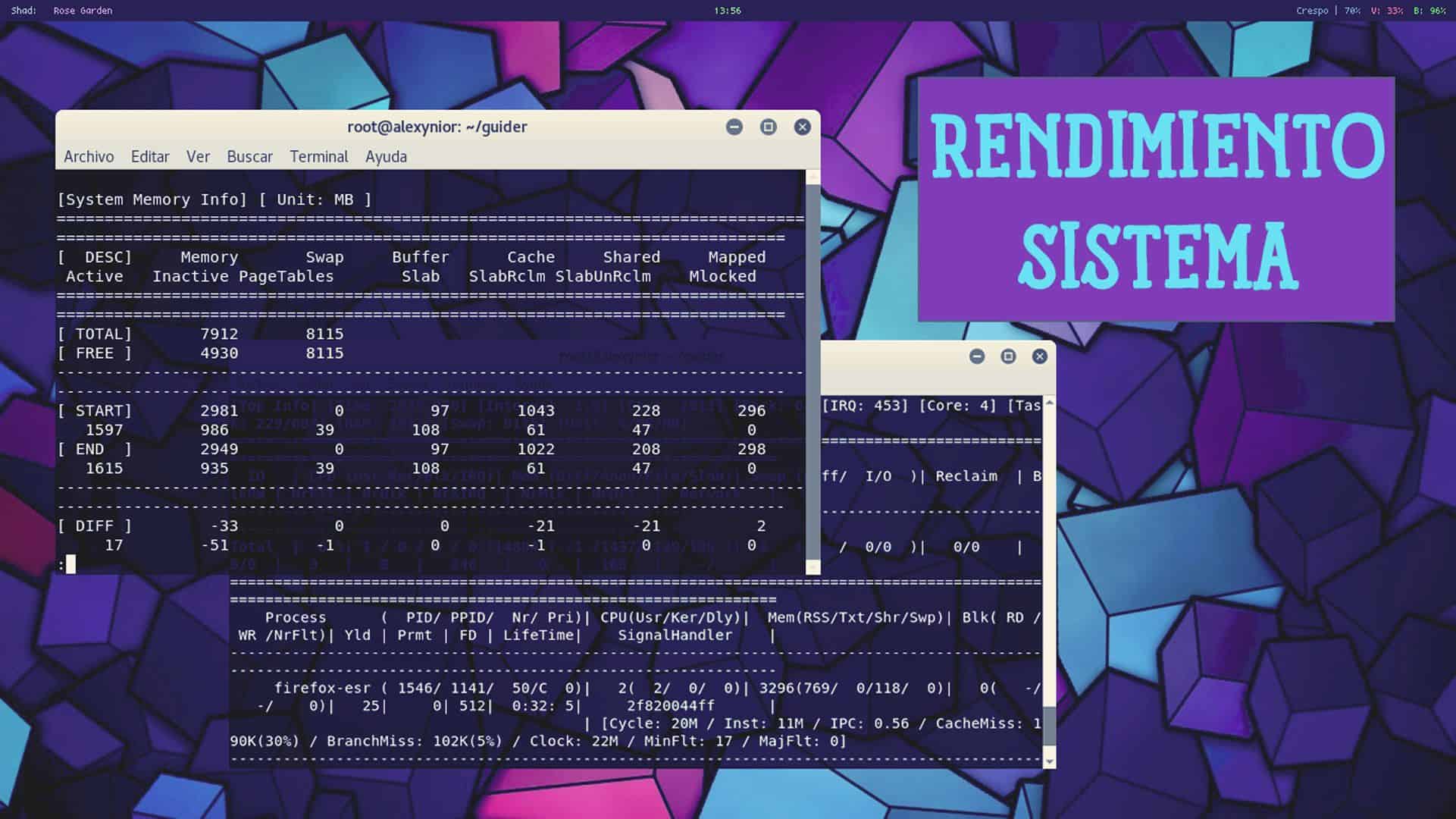The image size is (1456, 819).
Task: Open the Ver menu
Action: tap(199, 156)
